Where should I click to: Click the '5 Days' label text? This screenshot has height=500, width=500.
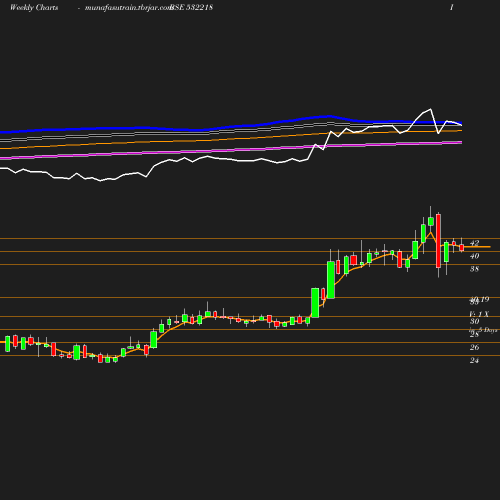click(x=488, y=330)
